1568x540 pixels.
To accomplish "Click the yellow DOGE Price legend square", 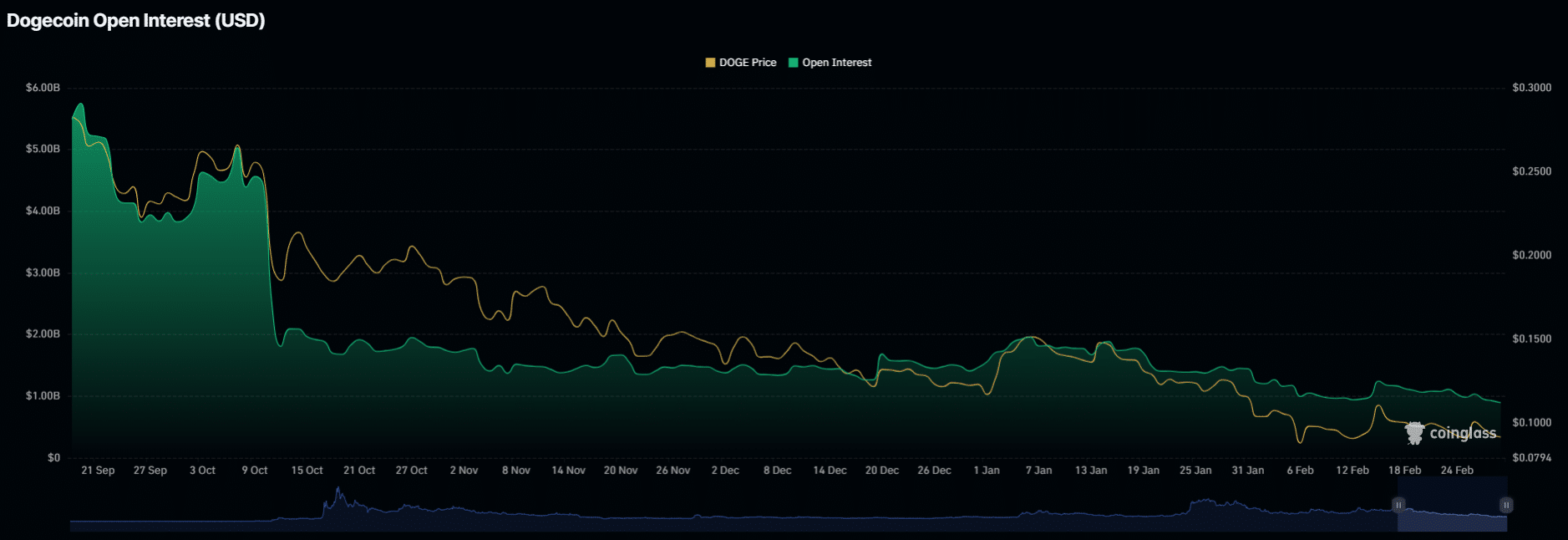I will click(710, 63).
